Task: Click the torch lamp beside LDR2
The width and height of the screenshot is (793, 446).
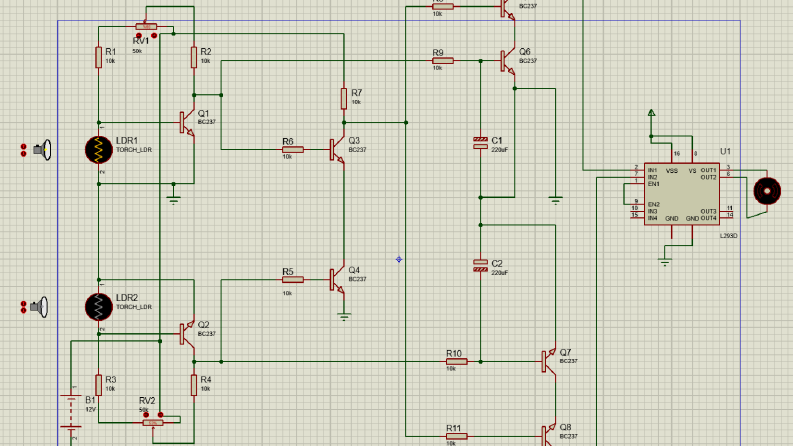Action: [x=39, y=307]
